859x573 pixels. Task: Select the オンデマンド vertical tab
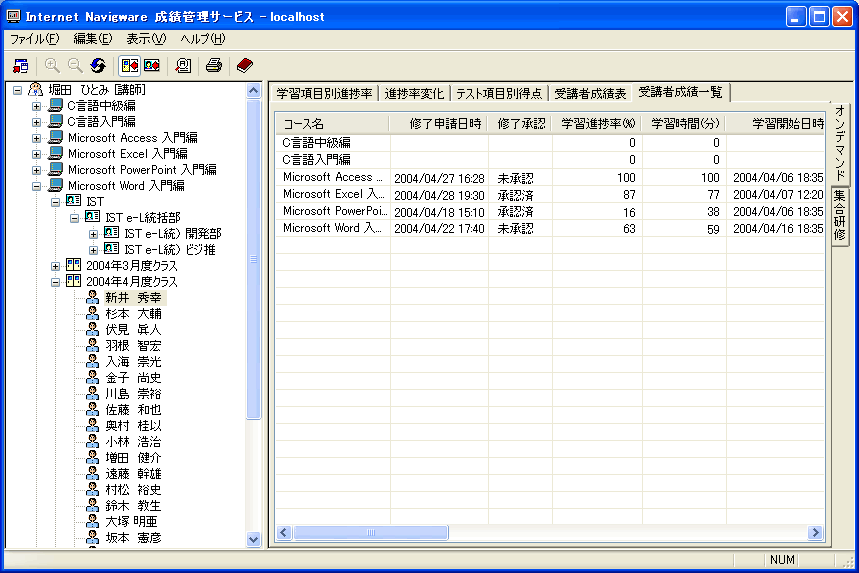pos(840,143)
